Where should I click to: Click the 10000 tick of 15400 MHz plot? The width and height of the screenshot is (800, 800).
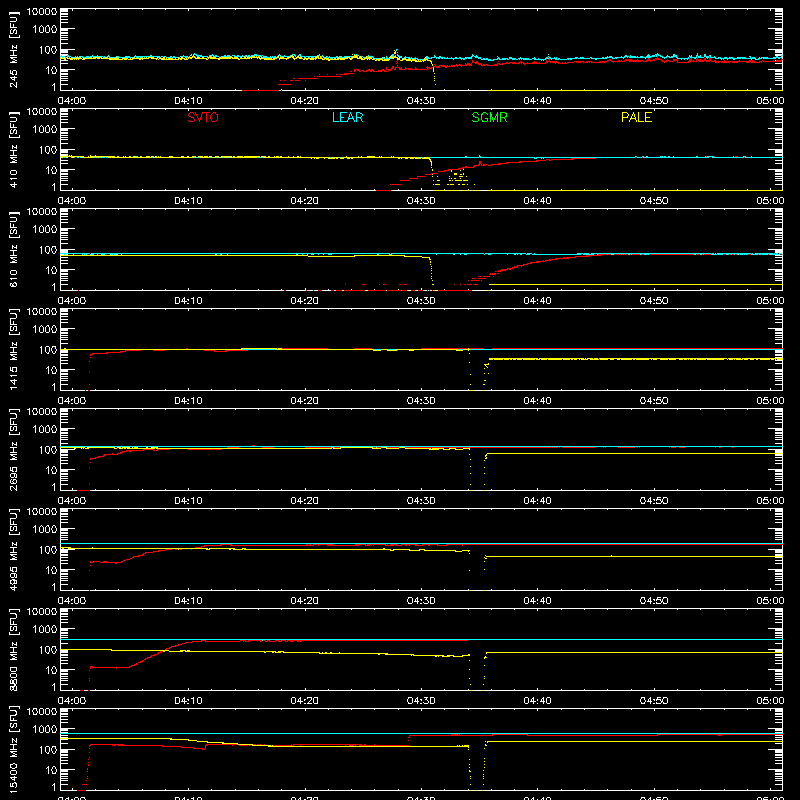tap(42, 712)
